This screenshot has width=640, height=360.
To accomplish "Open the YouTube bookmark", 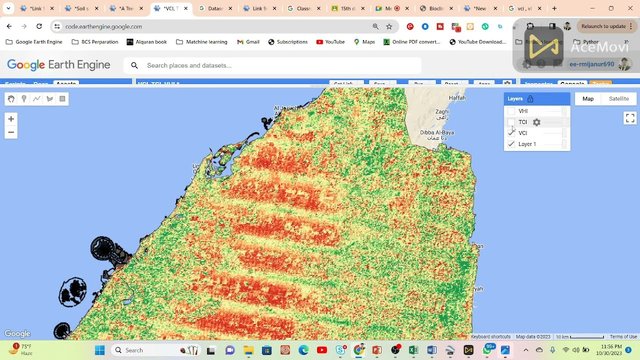I will coord(330,42).
